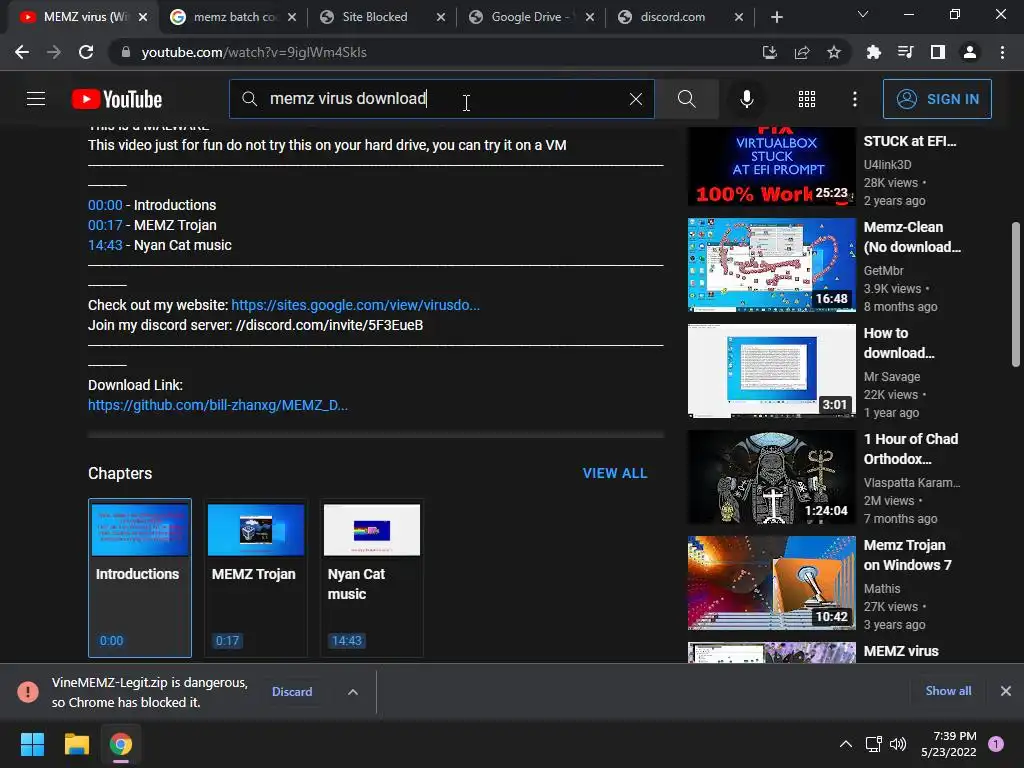This screenshot has width=1024, height=768.
Task: Switch to the memz batch Google tab
Action: pyautogui.click(x=232, y=17)
